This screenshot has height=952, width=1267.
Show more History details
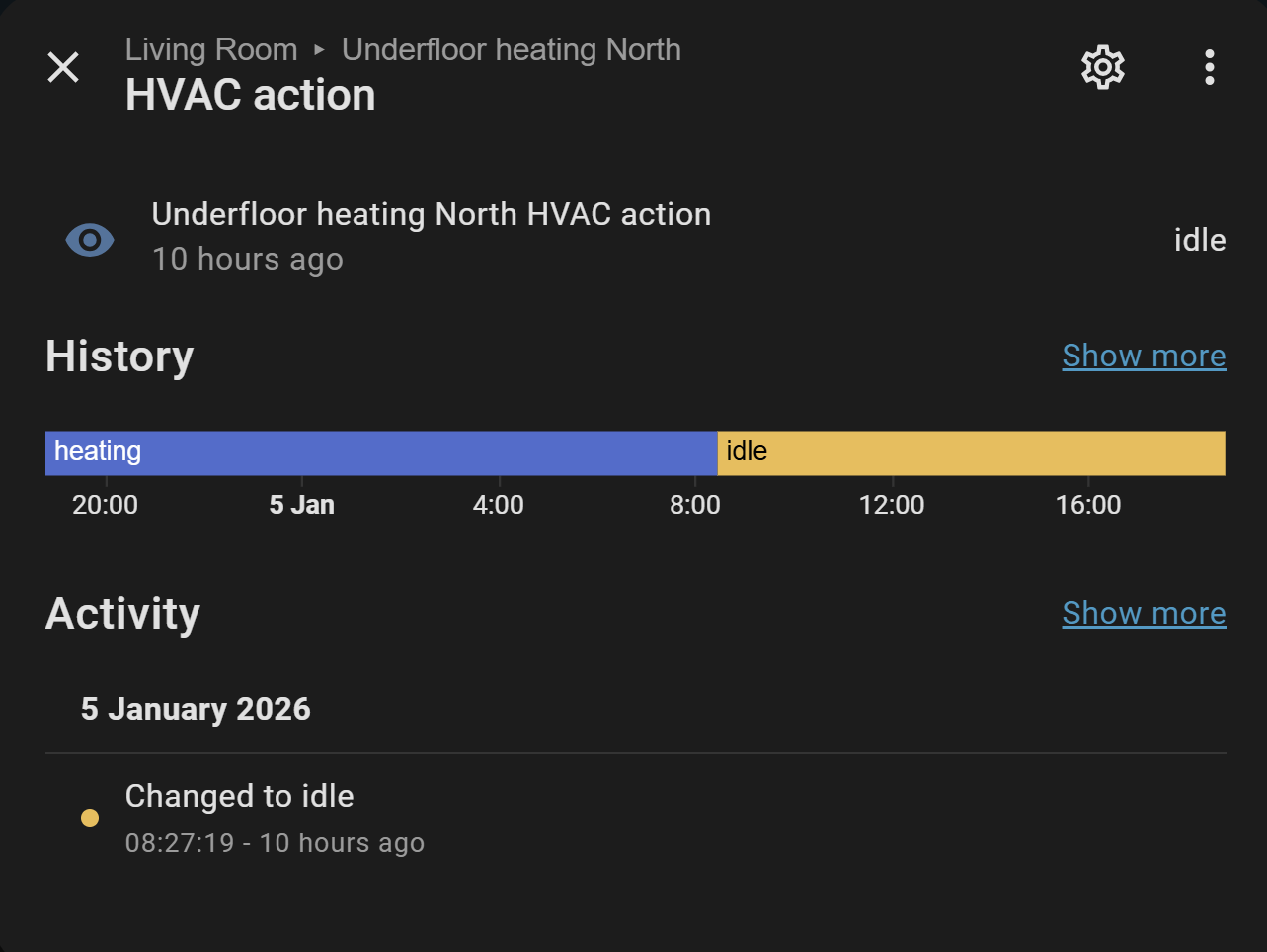(1144, 356)
